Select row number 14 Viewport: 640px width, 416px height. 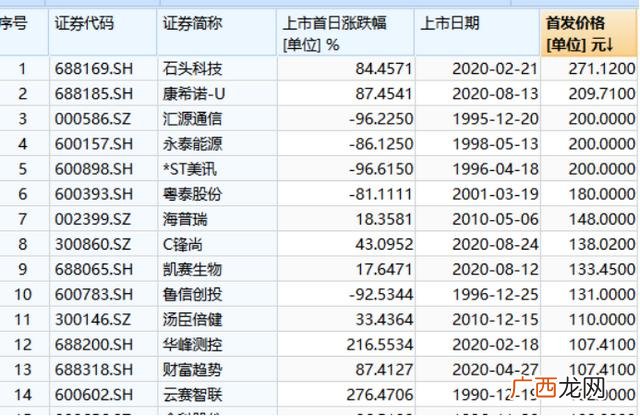pos(22,395)
